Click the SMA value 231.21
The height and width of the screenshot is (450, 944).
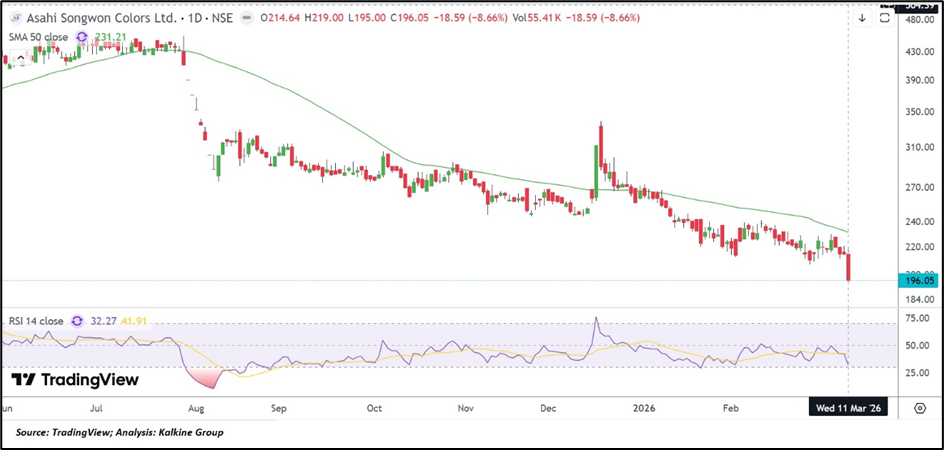(108, 37)
